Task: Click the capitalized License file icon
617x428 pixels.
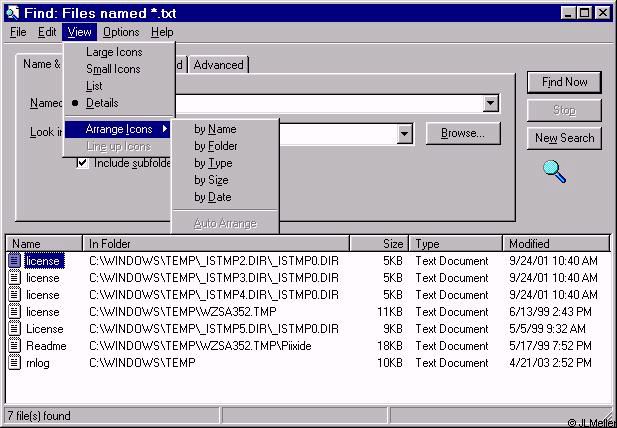Action: click(15, 328)
